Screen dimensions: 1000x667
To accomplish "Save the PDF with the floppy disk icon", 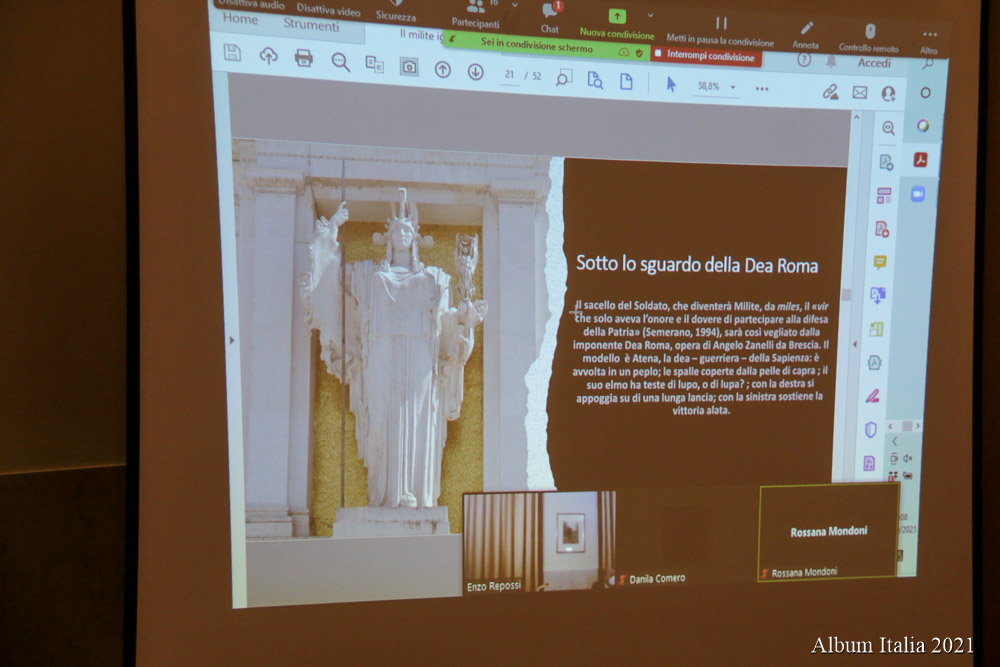I will click(232, 53).
